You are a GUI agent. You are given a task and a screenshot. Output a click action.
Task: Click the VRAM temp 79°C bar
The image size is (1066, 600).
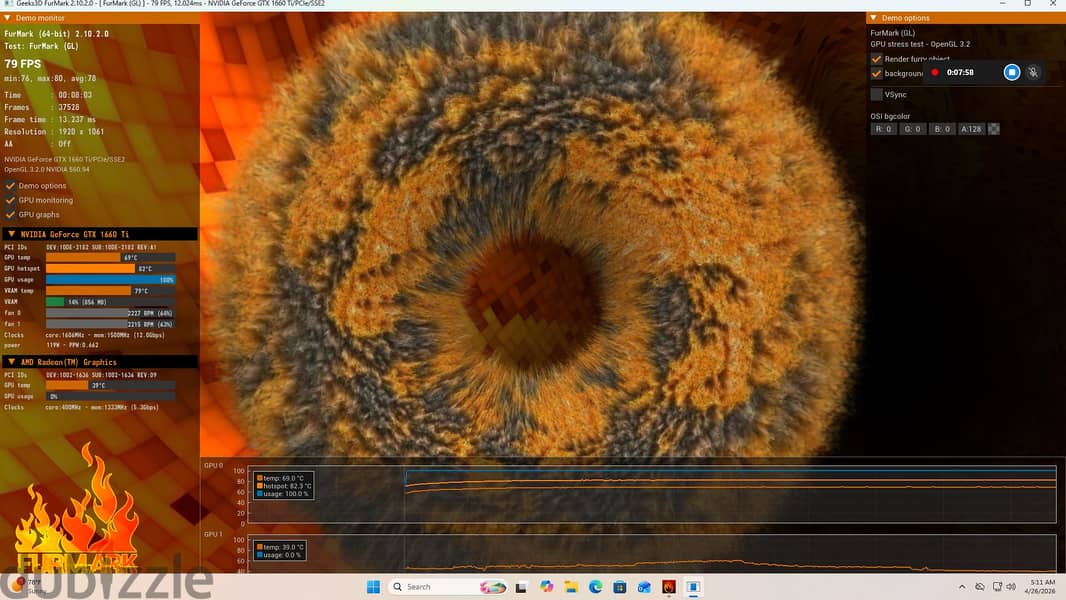coord(110,291)
